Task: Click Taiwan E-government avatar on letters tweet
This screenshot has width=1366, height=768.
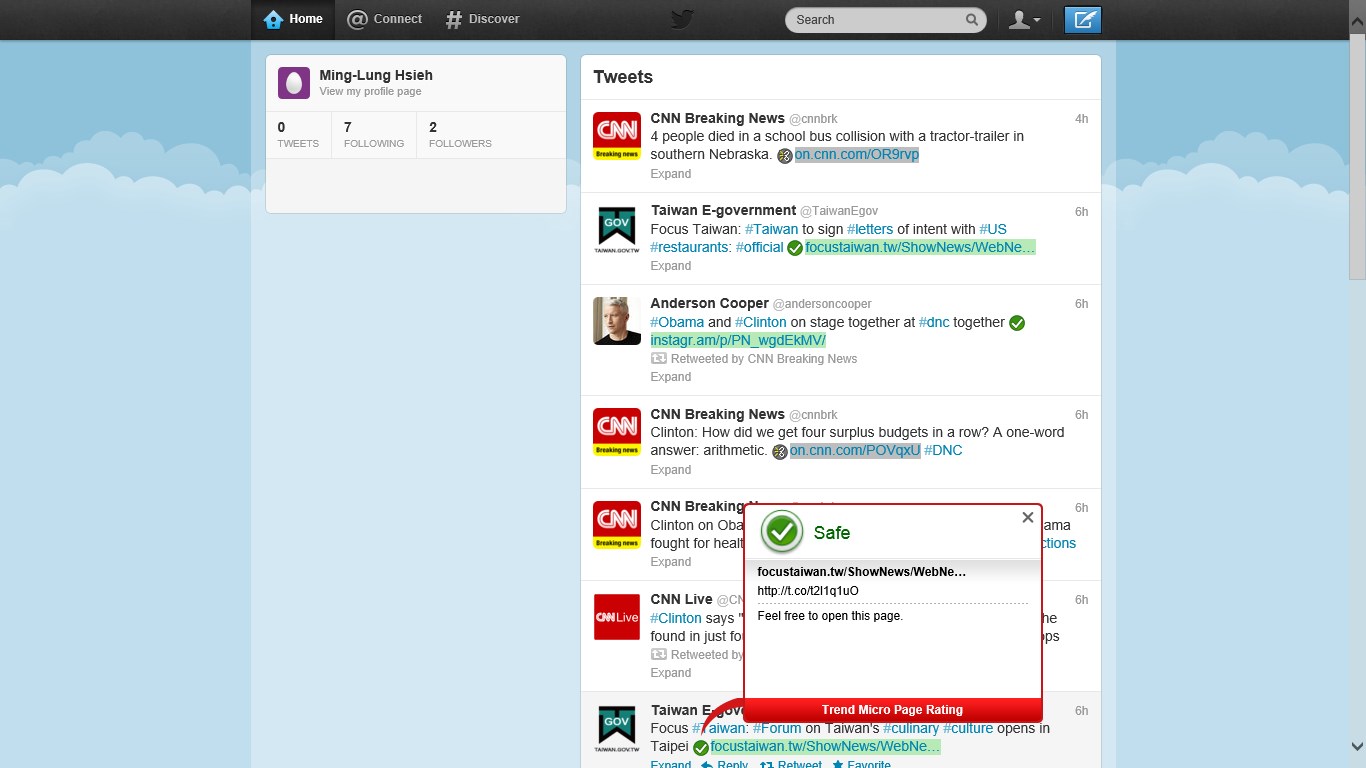Action: (617, 229)
